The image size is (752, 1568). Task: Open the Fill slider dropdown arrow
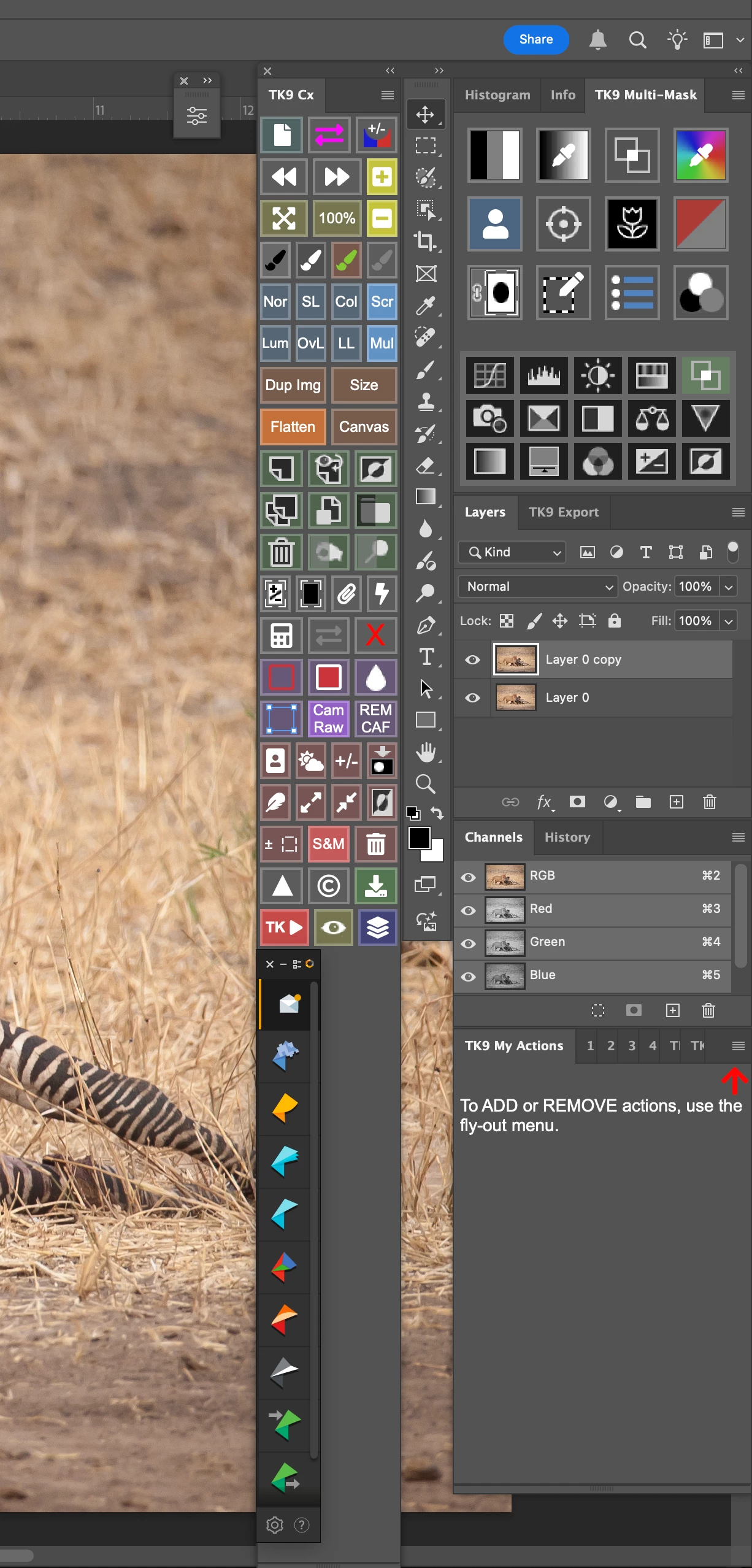click(729, 621)
